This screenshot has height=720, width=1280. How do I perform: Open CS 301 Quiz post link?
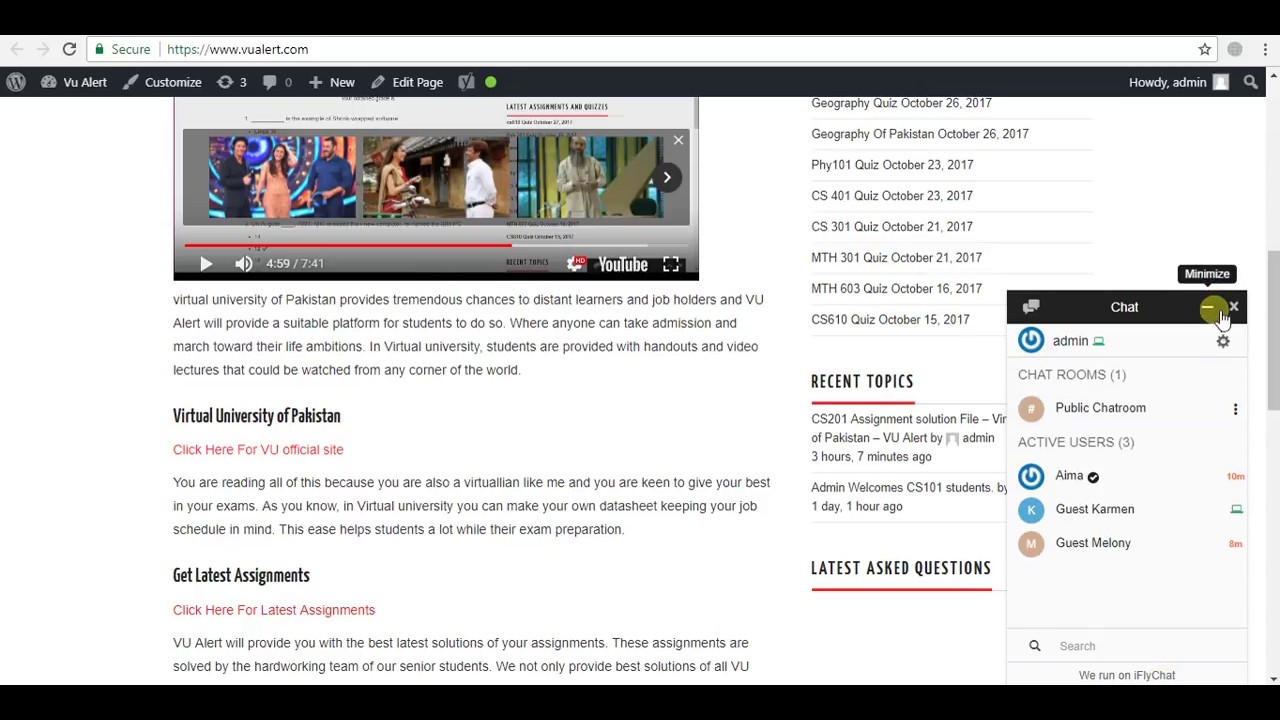click(892, 227)
